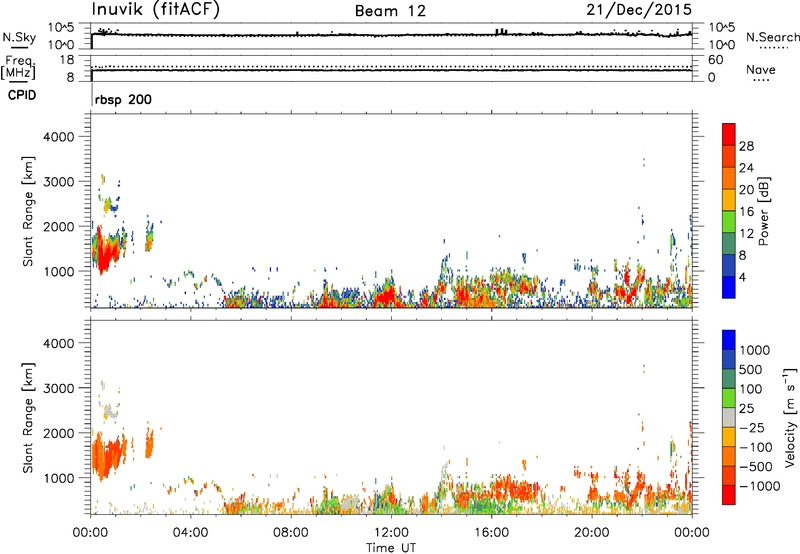This screenshot has height=554, width=800.
Task: Click the date '21/Dec/2015'
Action: [x=639, y=9]
